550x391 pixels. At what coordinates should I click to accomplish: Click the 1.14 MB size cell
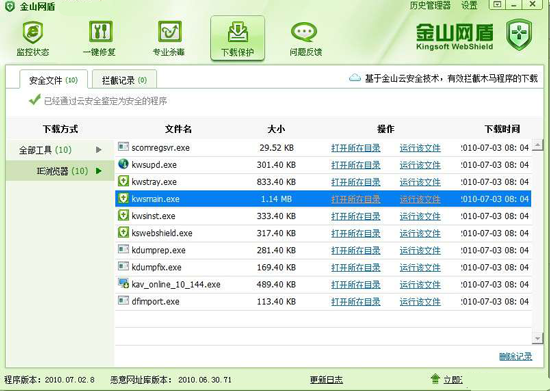276,199
